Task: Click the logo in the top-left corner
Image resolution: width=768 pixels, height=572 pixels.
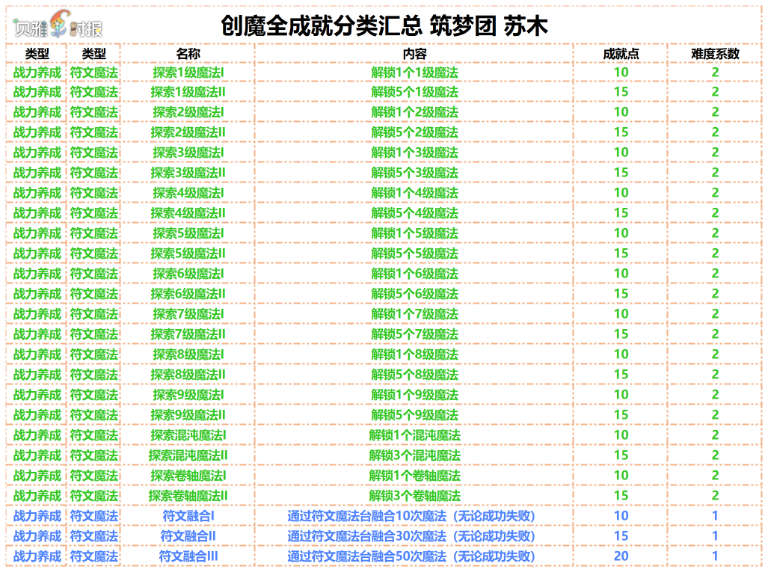Action: [64, 23]
